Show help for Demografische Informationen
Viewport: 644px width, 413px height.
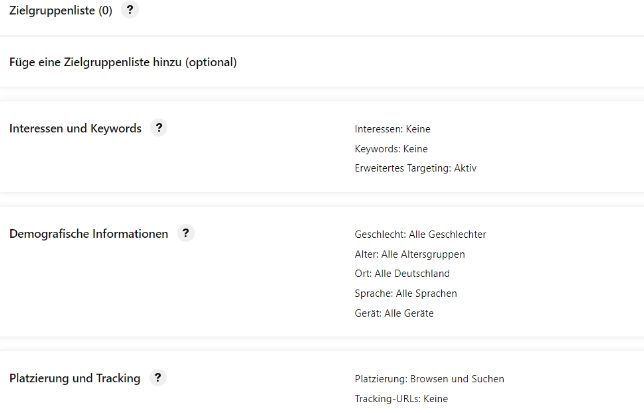click(x=185, y=233)
